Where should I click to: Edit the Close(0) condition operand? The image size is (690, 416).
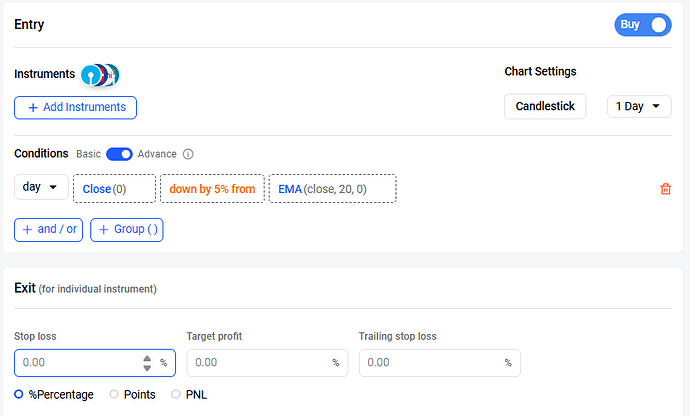tap(114, 189)
